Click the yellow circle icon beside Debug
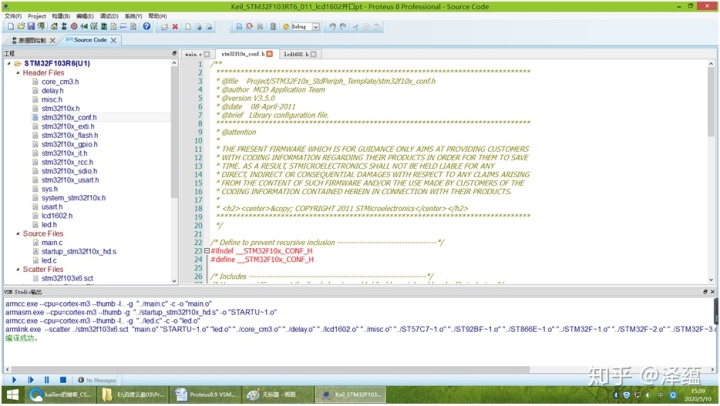Viewport: 720px width, 406px height. click(286, 27)
